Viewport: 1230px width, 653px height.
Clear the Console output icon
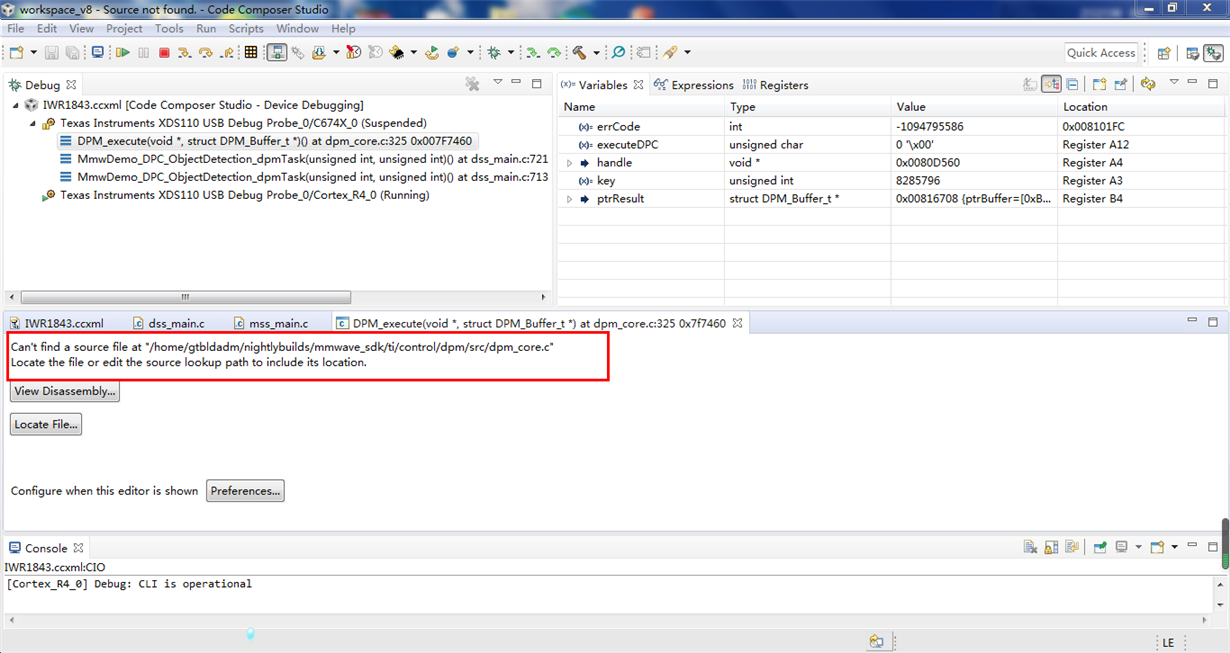pos(1030,547)
